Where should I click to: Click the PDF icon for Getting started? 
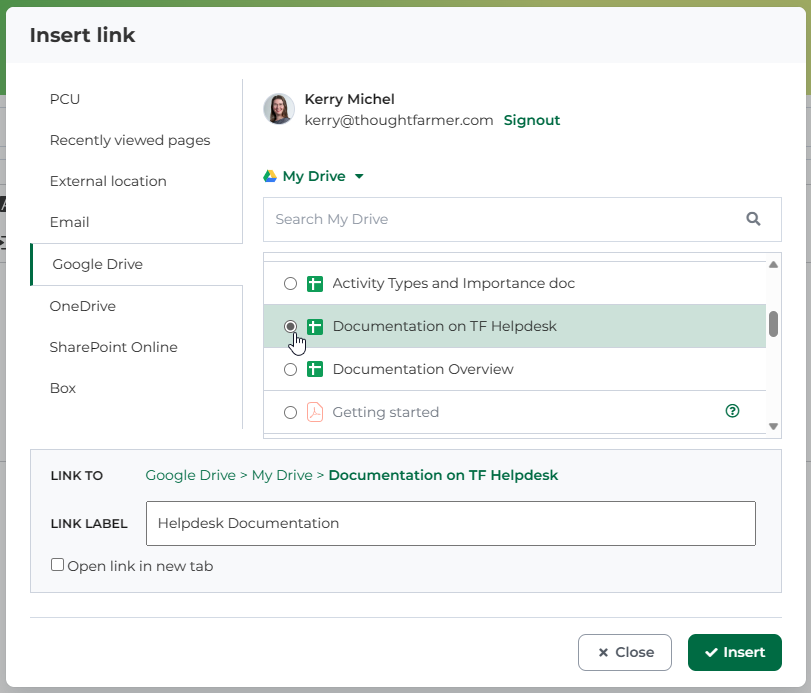[315, 413]
